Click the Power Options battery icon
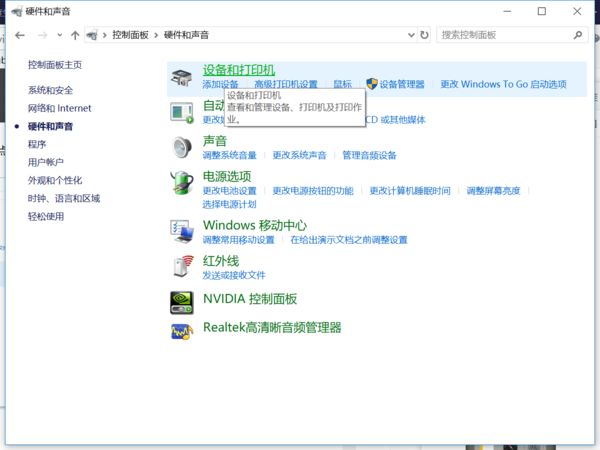This screenshot has height=450, width=600. point(182,182)
